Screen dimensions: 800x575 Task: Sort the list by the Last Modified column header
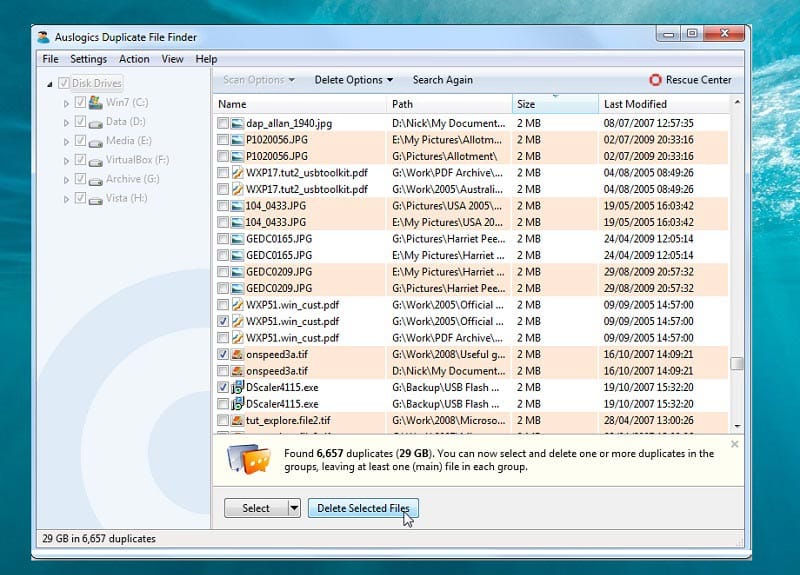[660, 104]
